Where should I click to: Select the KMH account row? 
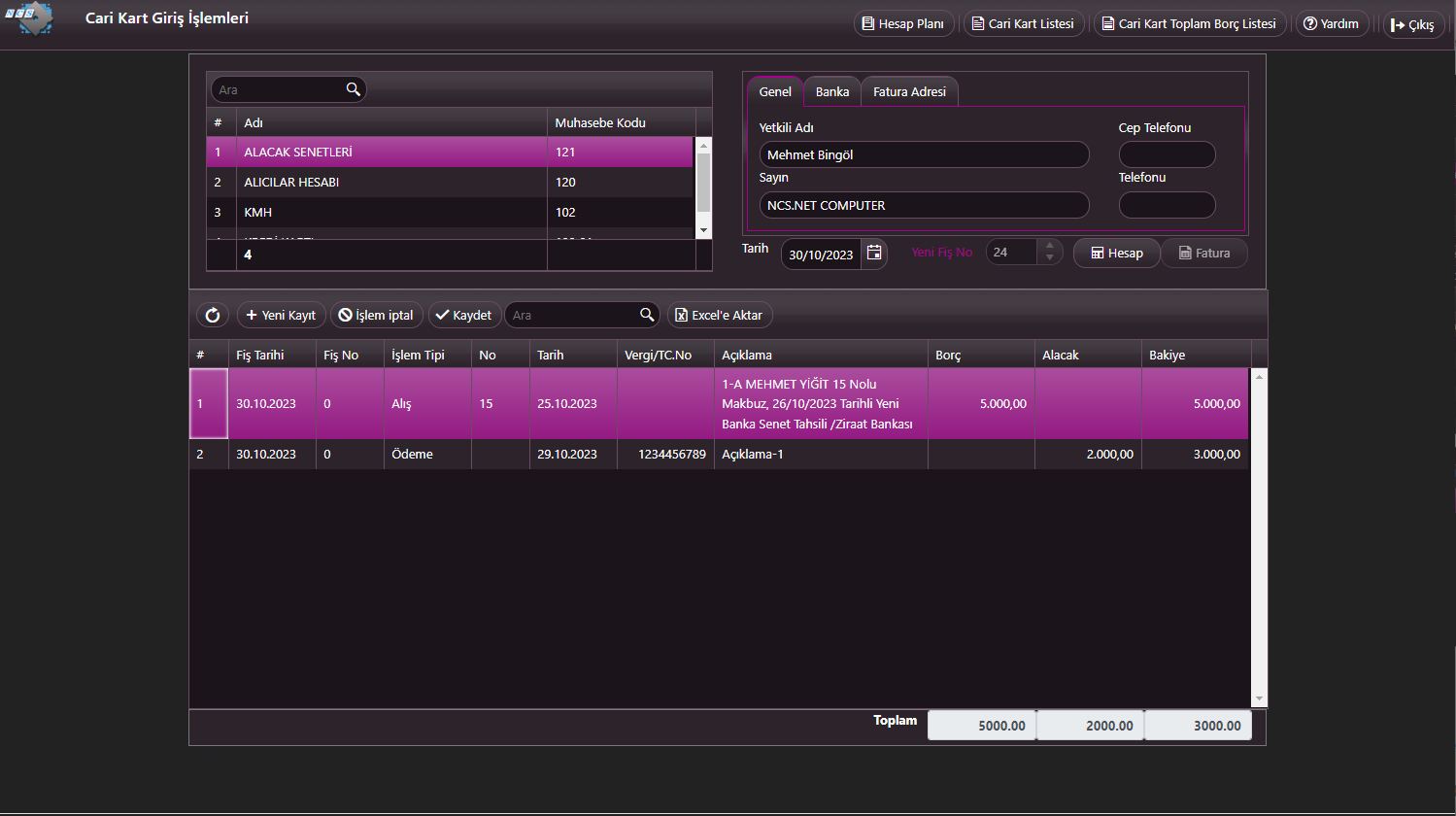(451, 212)
